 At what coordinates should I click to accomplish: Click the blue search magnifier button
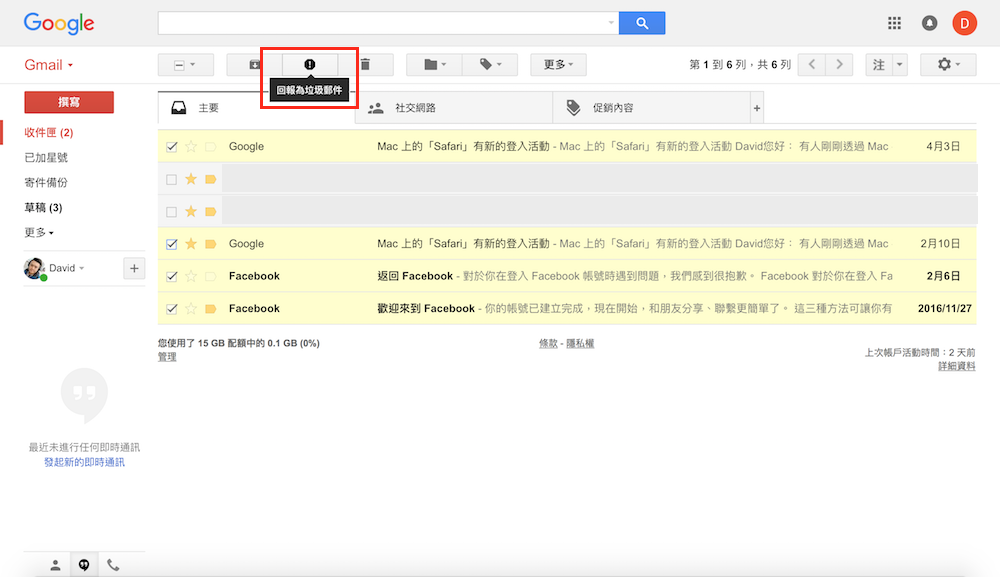point(642,24)
